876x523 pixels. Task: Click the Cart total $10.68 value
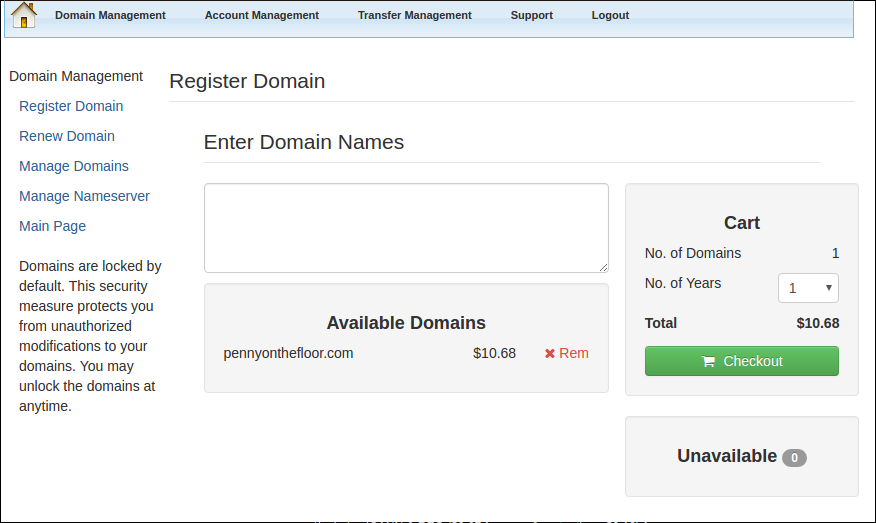(817, 324)
